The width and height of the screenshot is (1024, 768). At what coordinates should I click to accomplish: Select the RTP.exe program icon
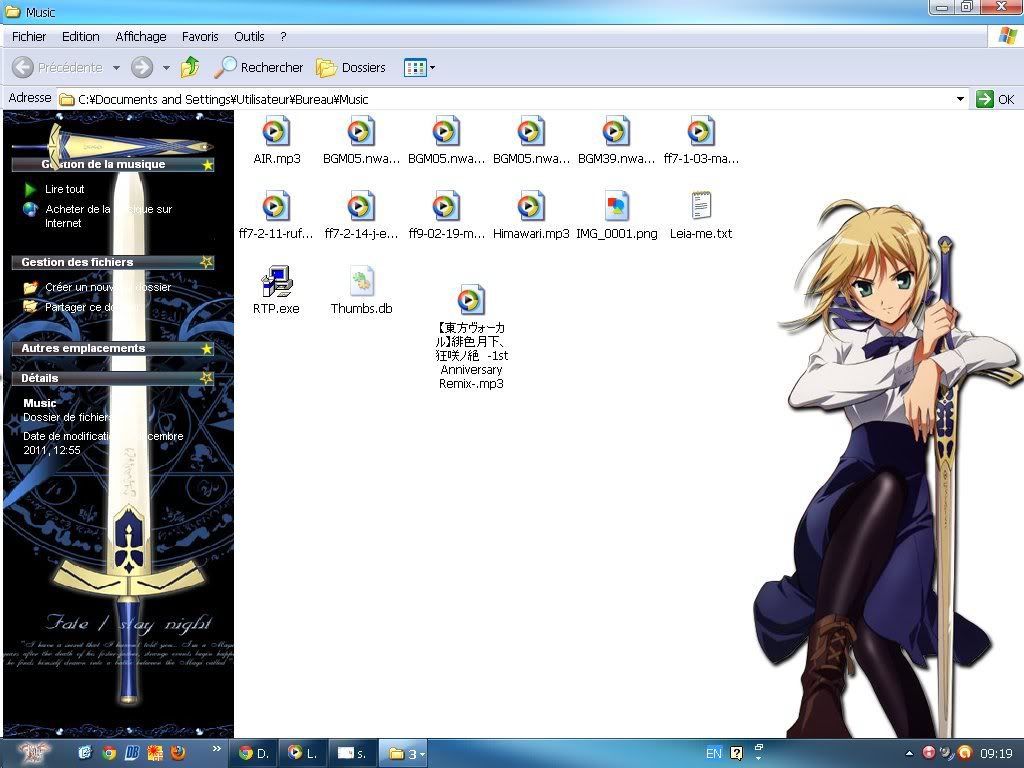(x=276, y=282)
